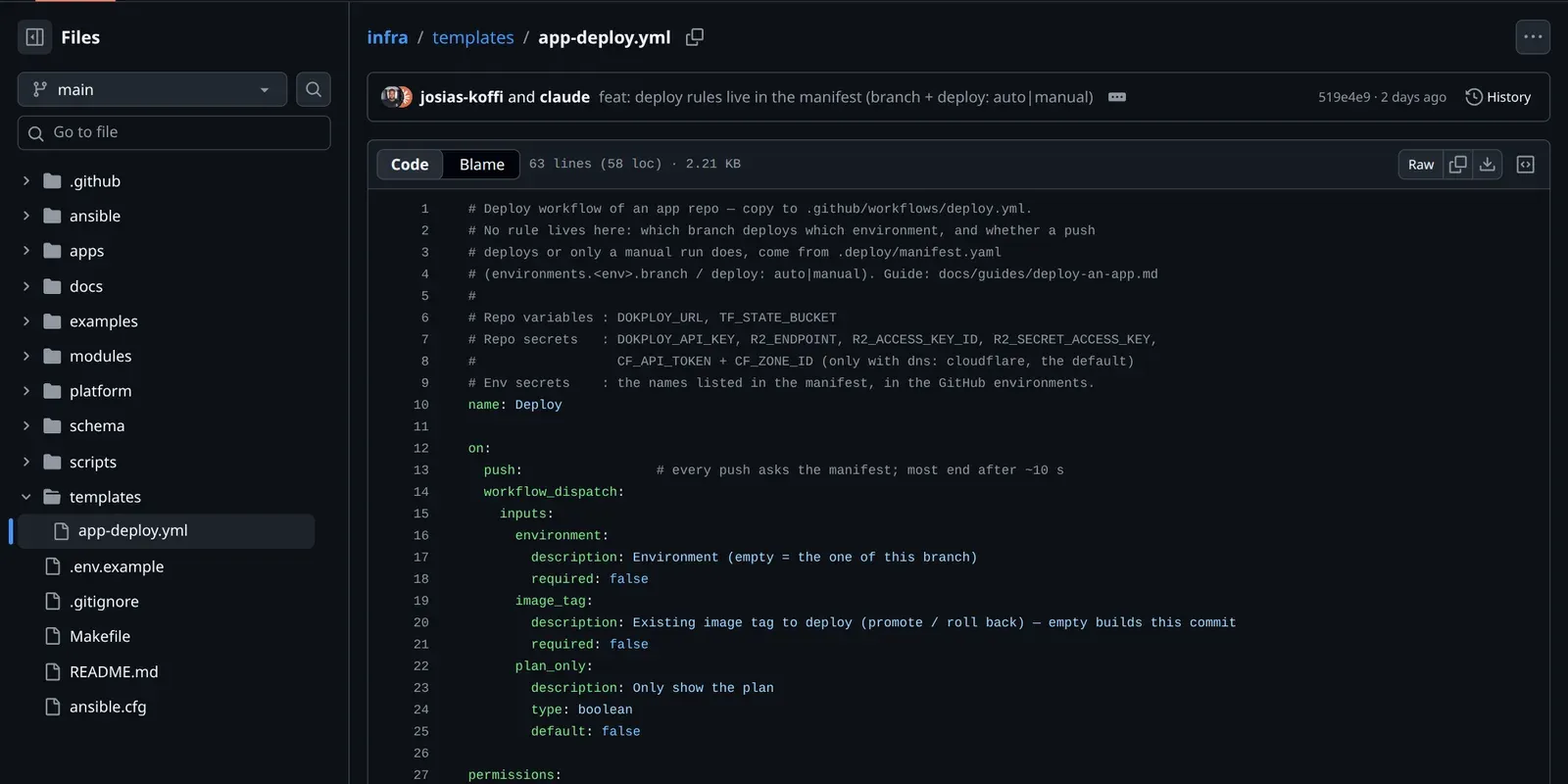Open the .gitignore file
The height and width of the screenshot is (784, 1568).
(104, 602)
